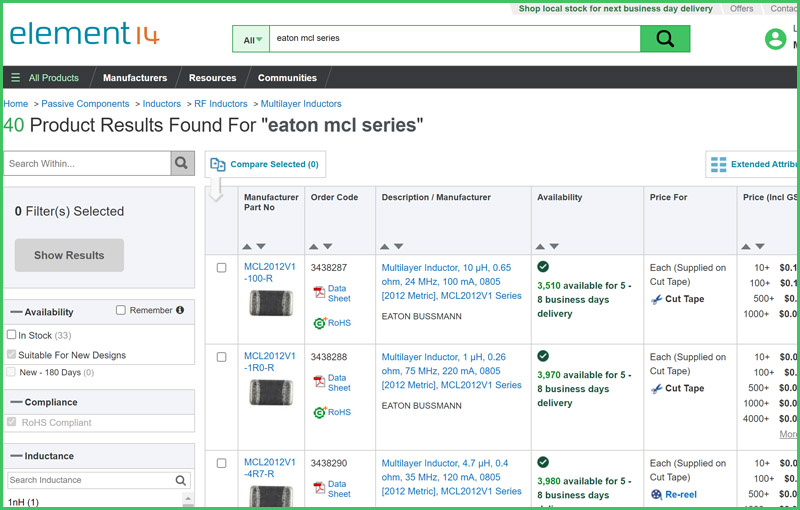Image resolution: width=800 pixels, height=510 pixels.
Task: Check the In Stock filter
Action: pyautogui.click(x=12, y=335)
